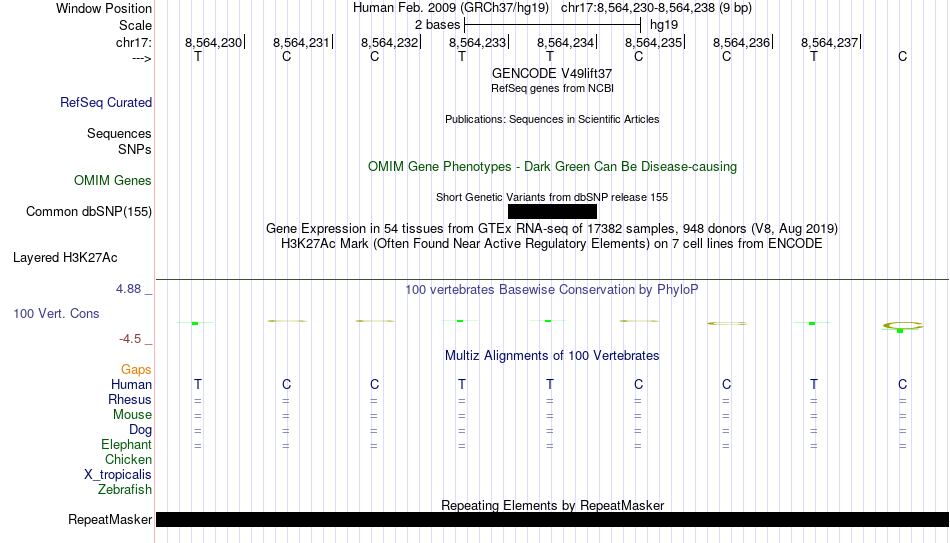
Task: Click the Window Position label
Action: pos(104,8)
